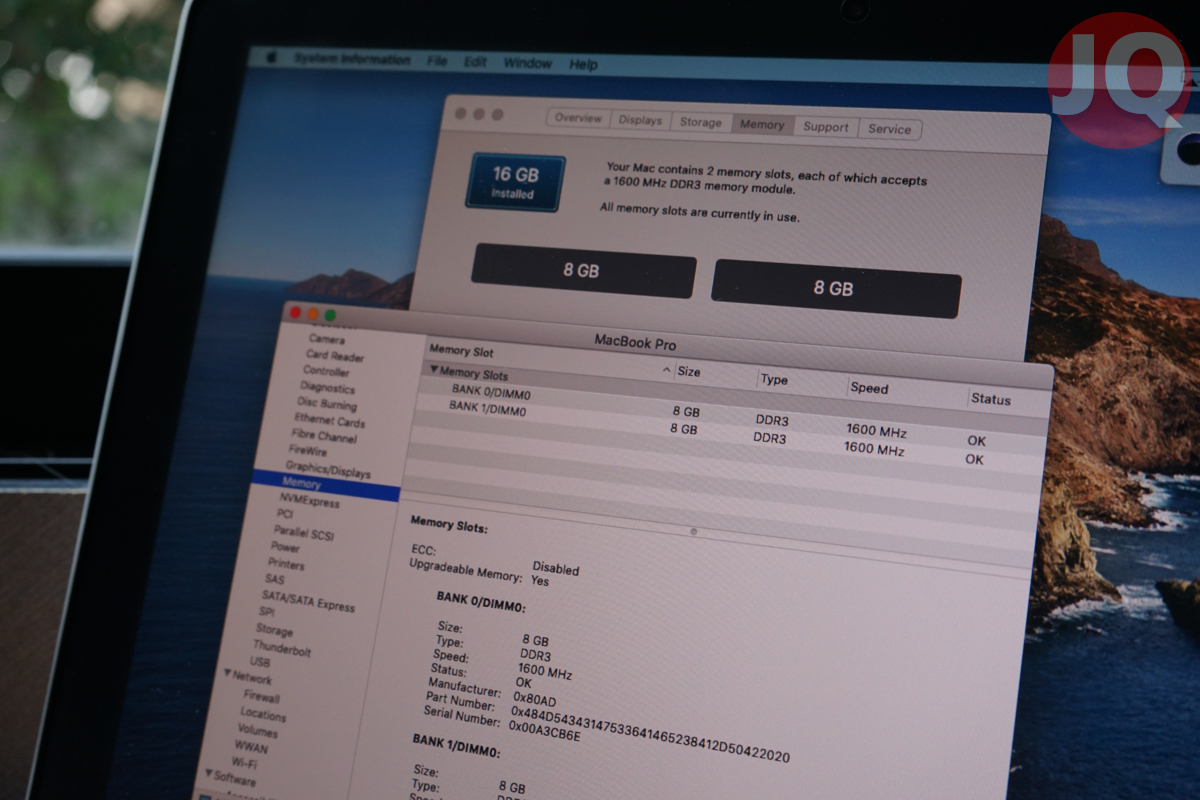Select Wi-Fi under Network
This screenshot has height=800, width=1200.
[245, 762]
